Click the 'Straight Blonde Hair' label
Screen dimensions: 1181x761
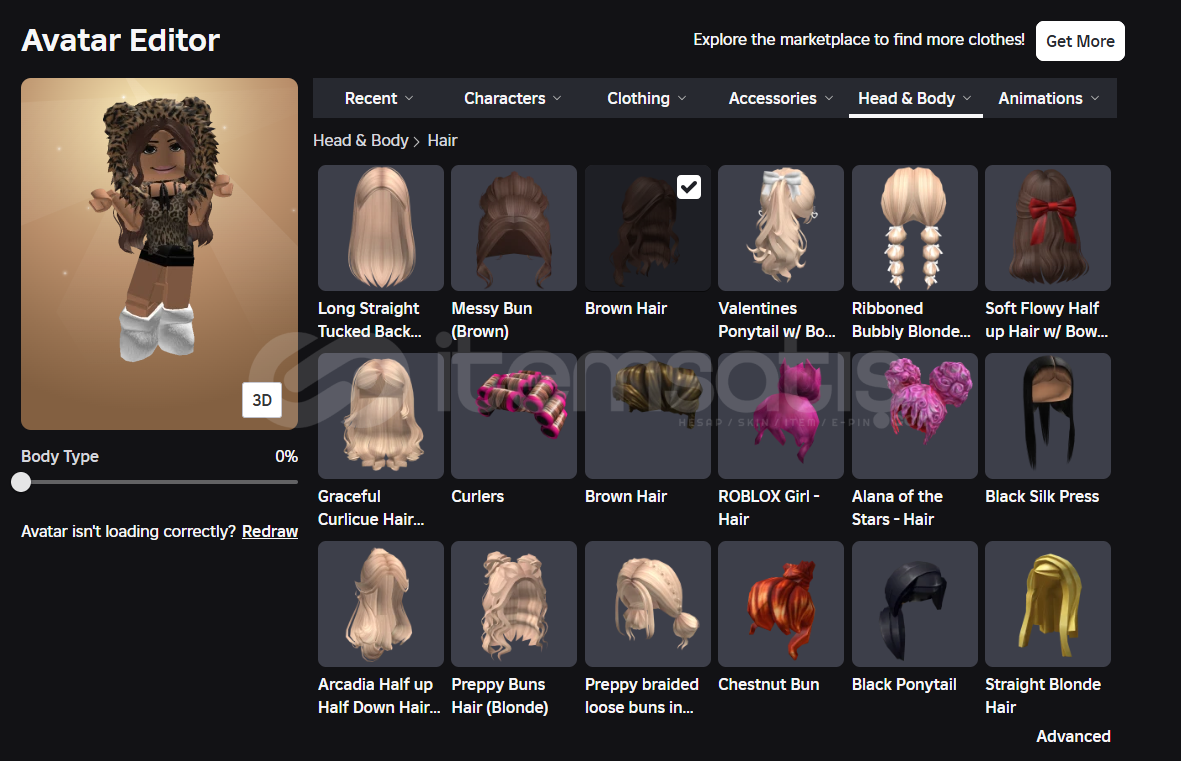click(x=1043, y=695)
